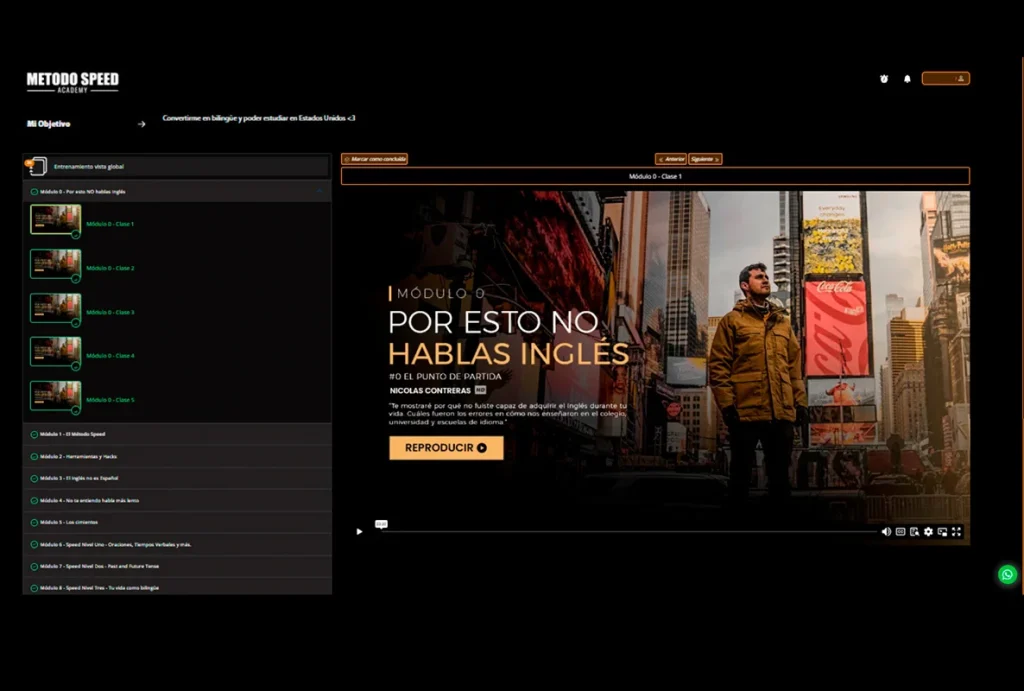Go to next class with Siguiente
The height and width of the screenshot is (691, 1024).
point(705,159)
